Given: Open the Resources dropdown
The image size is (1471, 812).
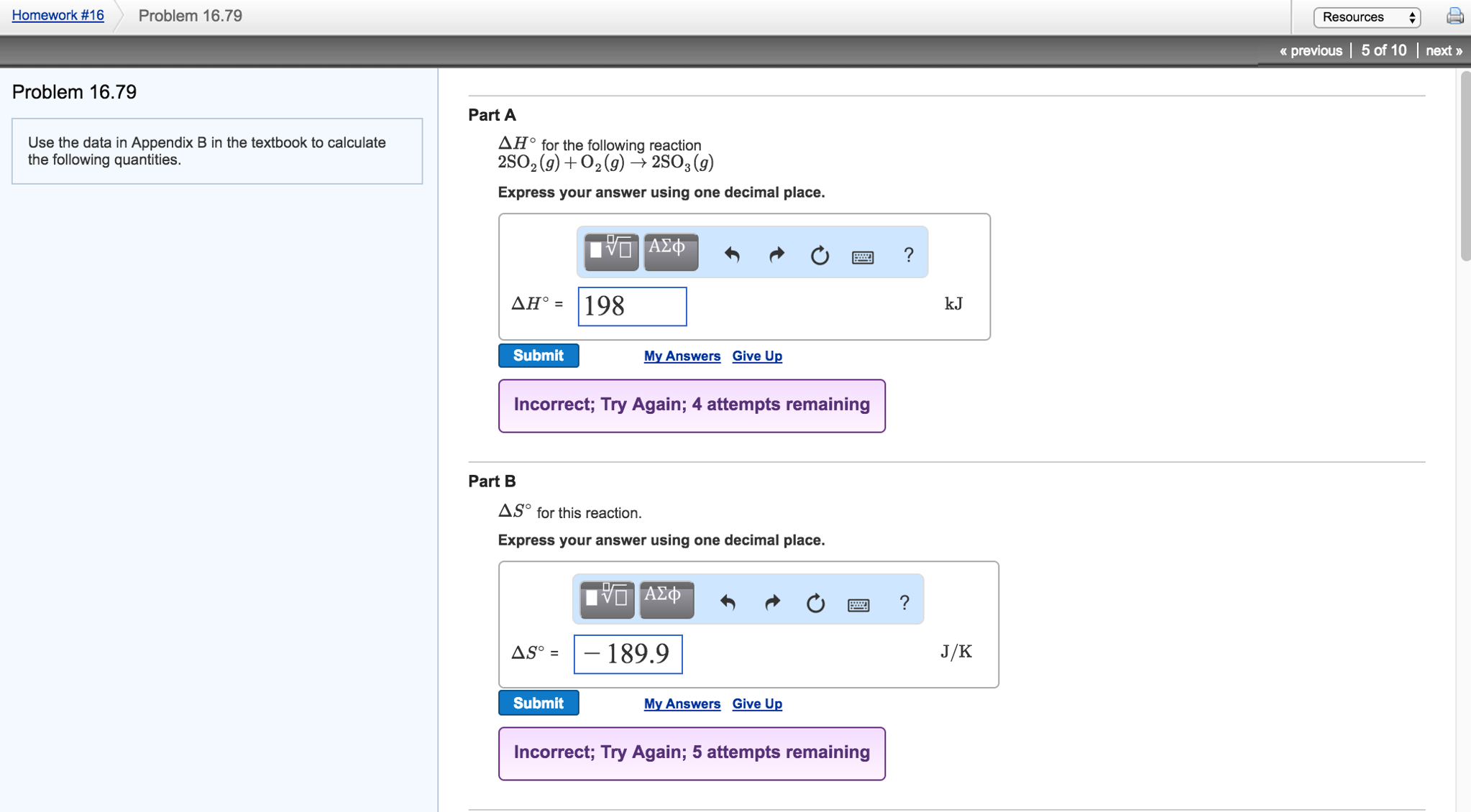Looking at the screenshot, I should 1367,17.
